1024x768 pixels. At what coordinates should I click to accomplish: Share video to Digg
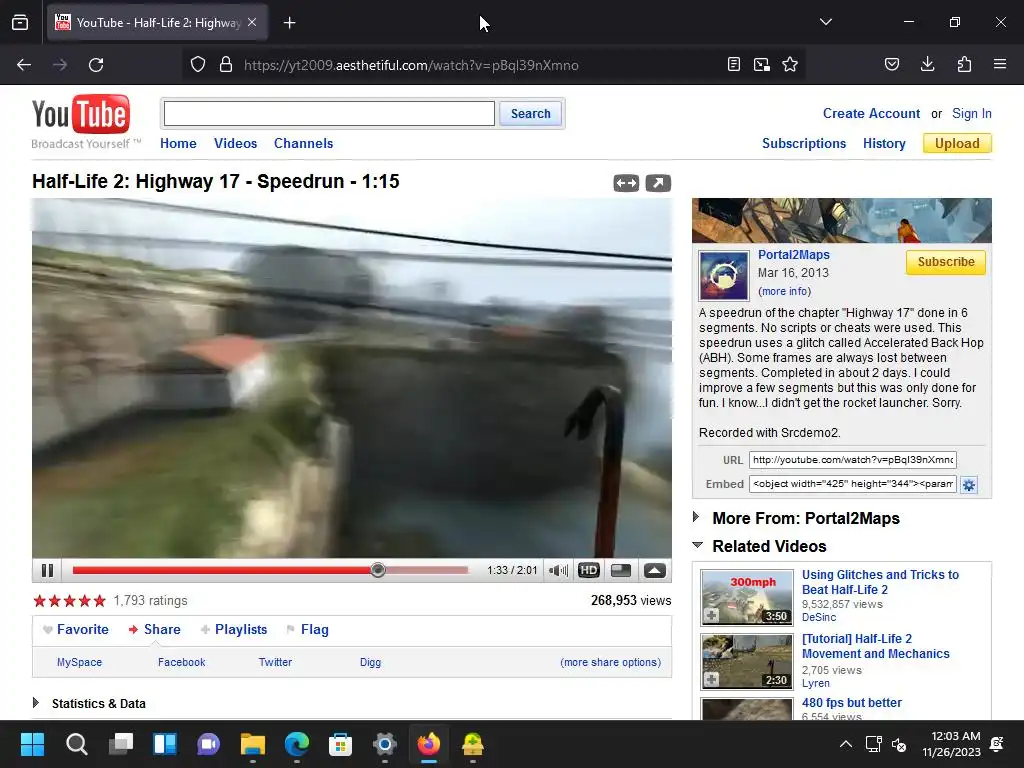[x=370, y=662]
